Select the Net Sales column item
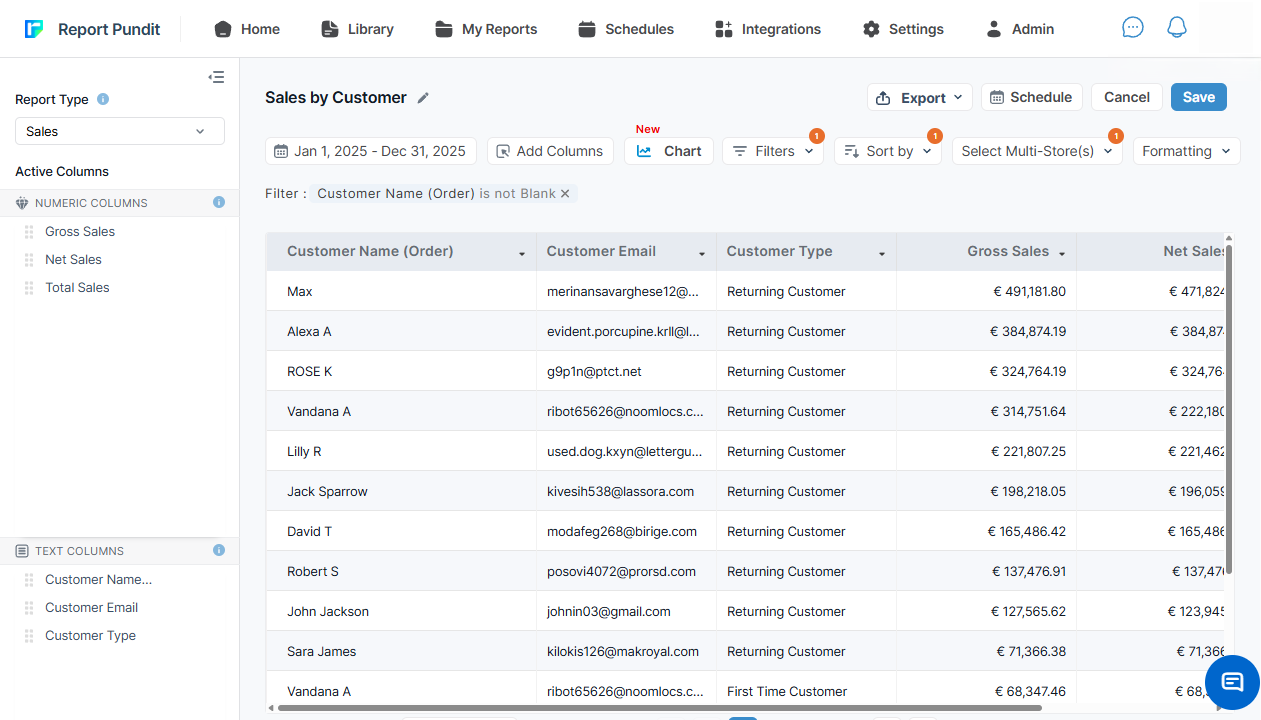 pyautogui.click(x=73, y=259)
